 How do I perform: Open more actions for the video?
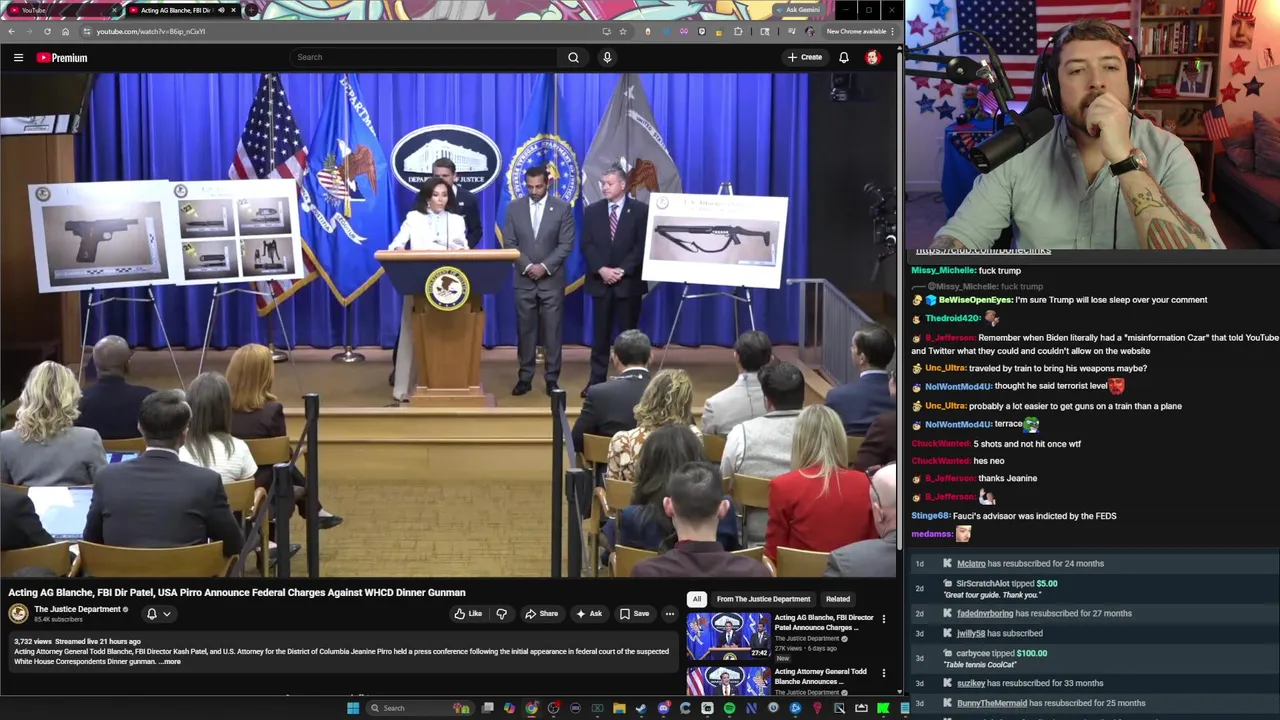[670, 614]
